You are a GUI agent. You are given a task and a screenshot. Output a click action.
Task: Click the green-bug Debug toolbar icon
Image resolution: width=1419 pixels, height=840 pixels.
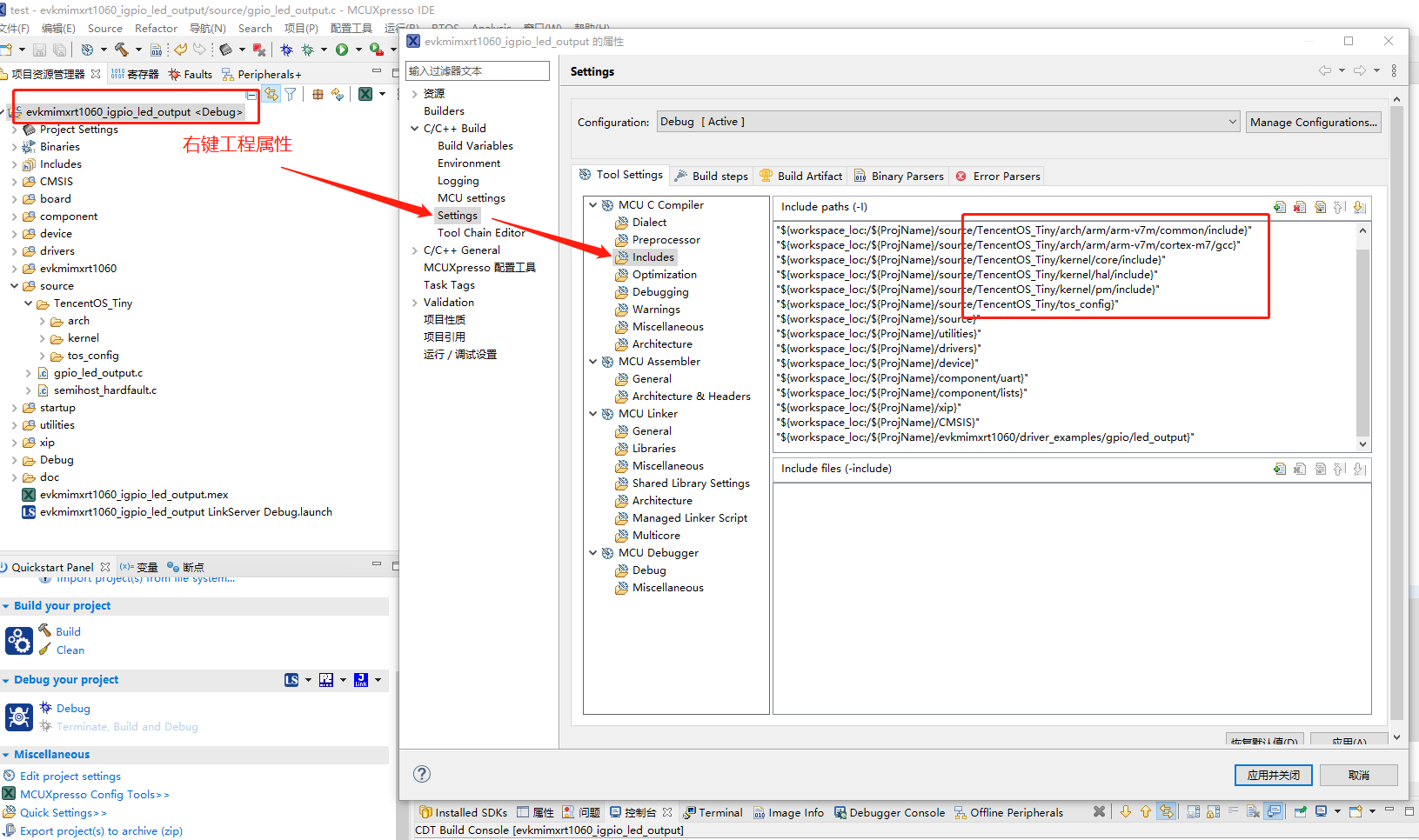point(307,50)
